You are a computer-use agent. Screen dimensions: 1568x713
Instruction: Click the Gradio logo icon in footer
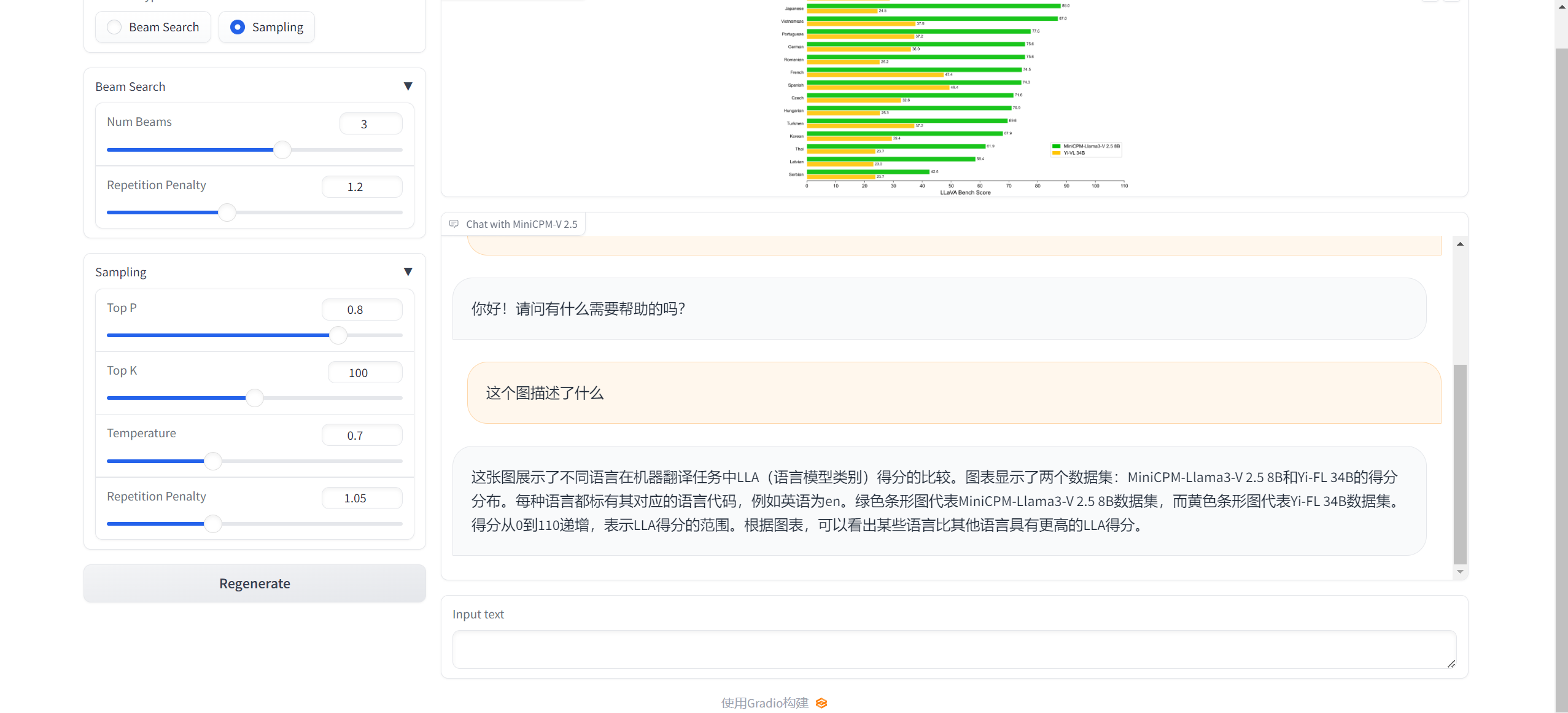(x=821, y=703)
